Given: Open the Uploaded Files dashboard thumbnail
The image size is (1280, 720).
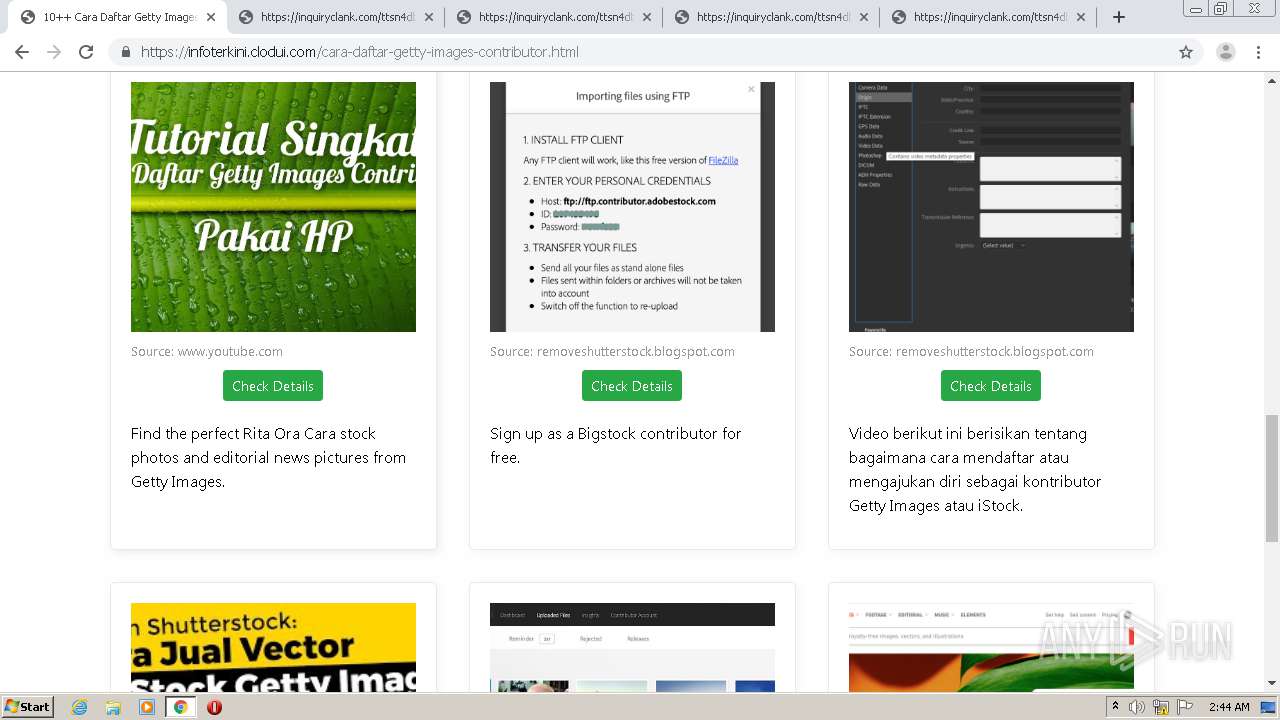Looking at the screenshot, I should [x=632, y=647].
